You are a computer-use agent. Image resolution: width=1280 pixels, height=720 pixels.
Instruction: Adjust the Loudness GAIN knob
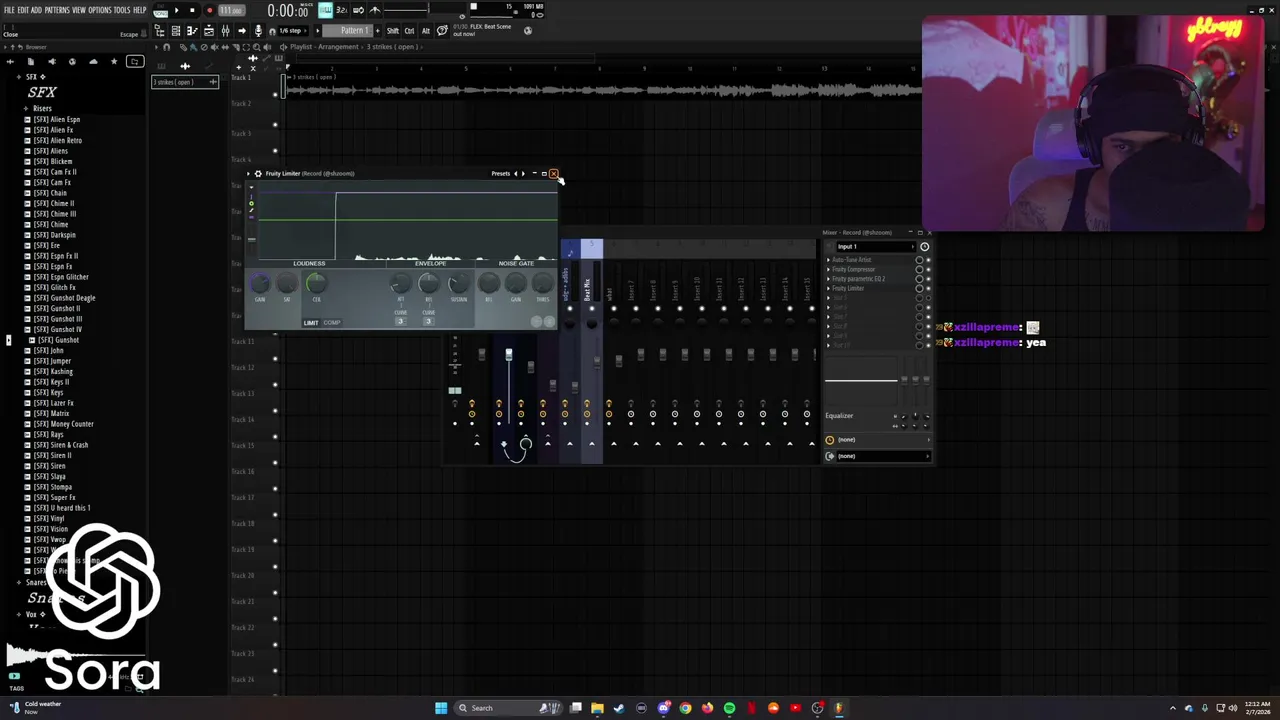pyautogui.click(x=260, y=283)
